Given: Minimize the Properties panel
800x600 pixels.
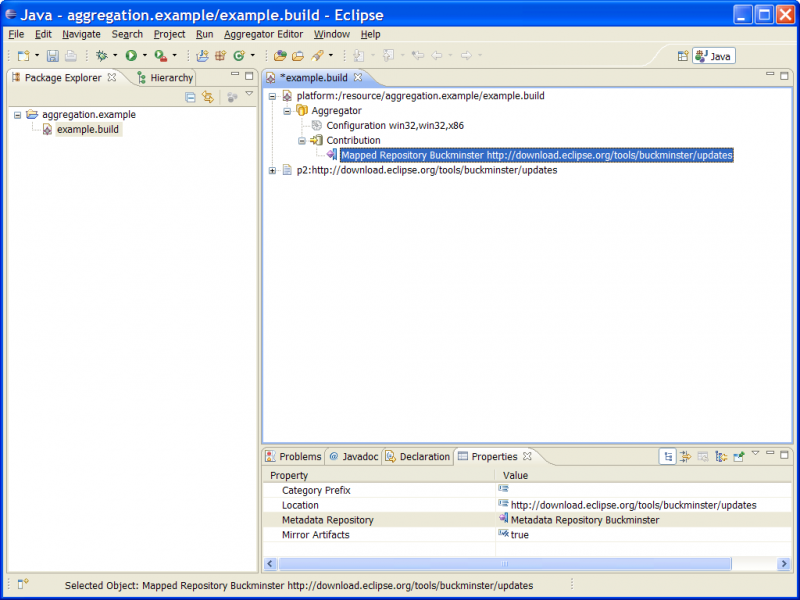Looking at the screenshot, I should pos(770,453).
